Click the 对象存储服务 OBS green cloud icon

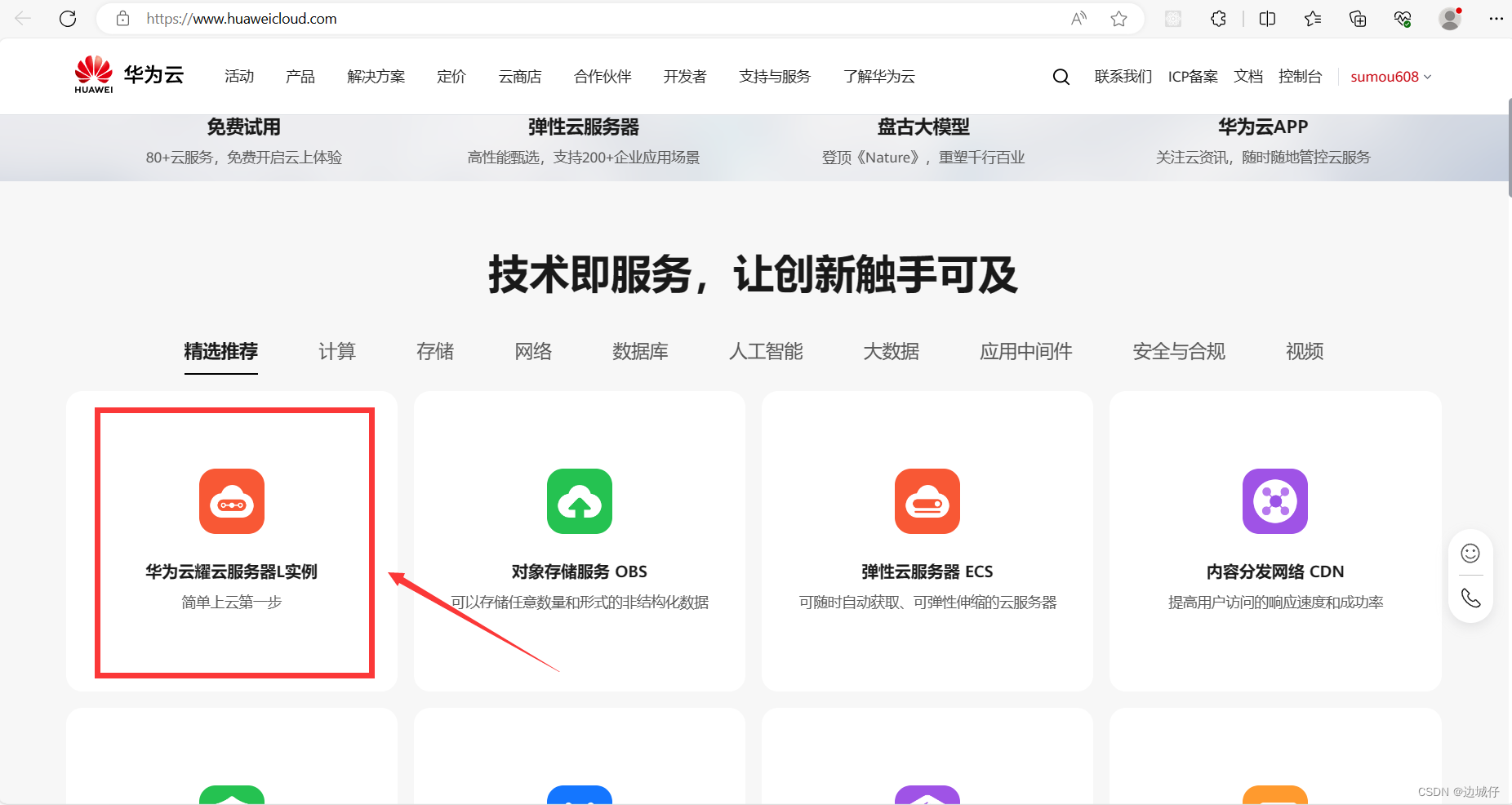[580, 501]
